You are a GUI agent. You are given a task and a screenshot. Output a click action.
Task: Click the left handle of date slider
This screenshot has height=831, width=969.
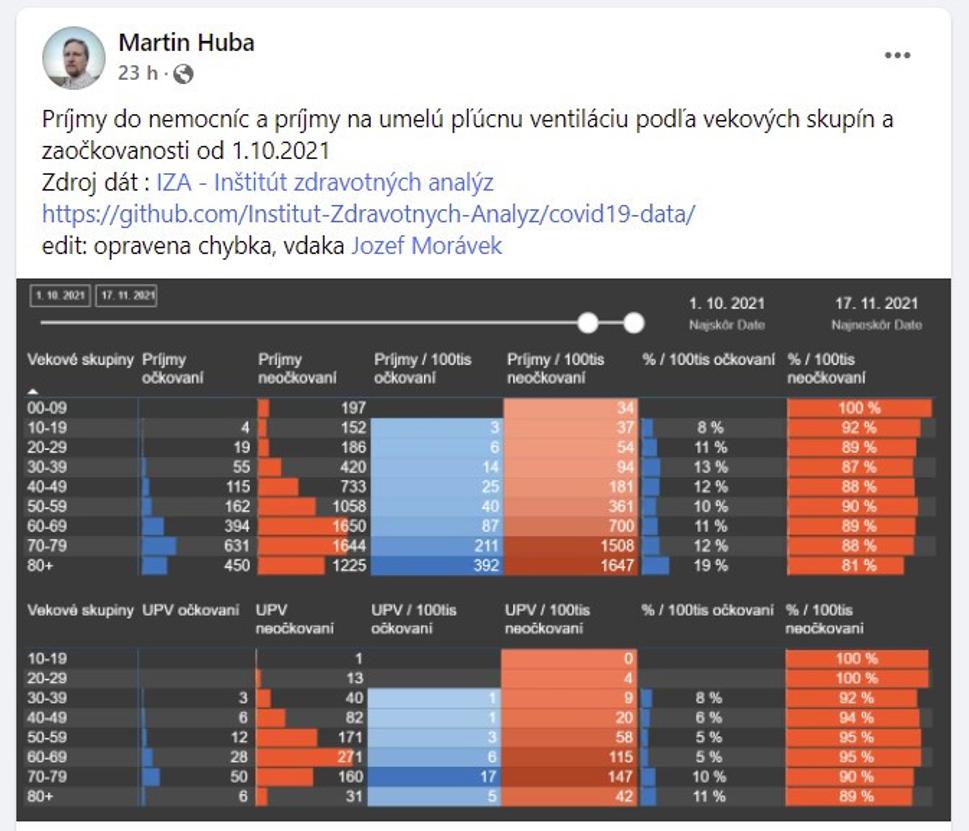[x=588, y=323]
